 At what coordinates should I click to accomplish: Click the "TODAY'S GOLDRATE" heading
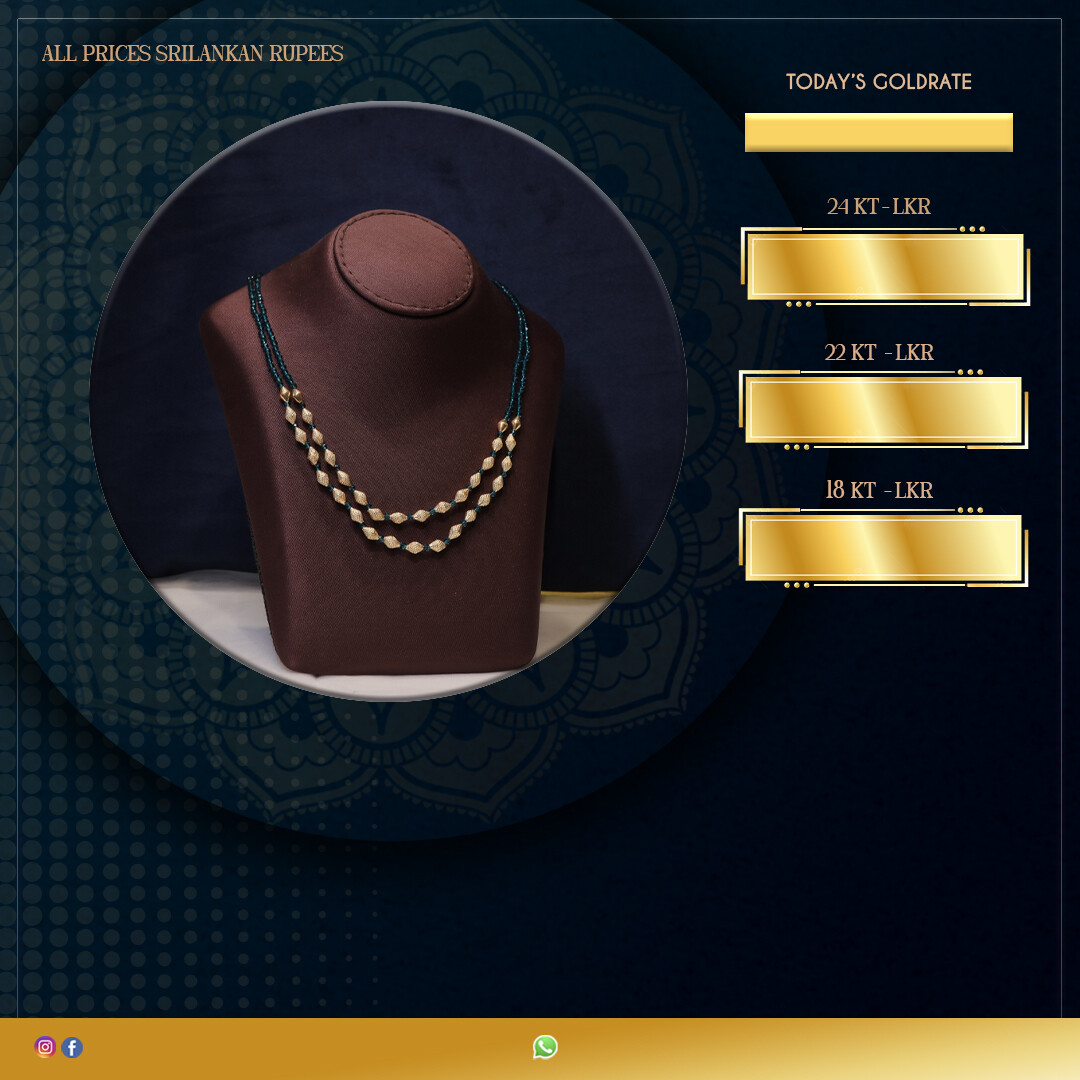click(x=878, y=82)
